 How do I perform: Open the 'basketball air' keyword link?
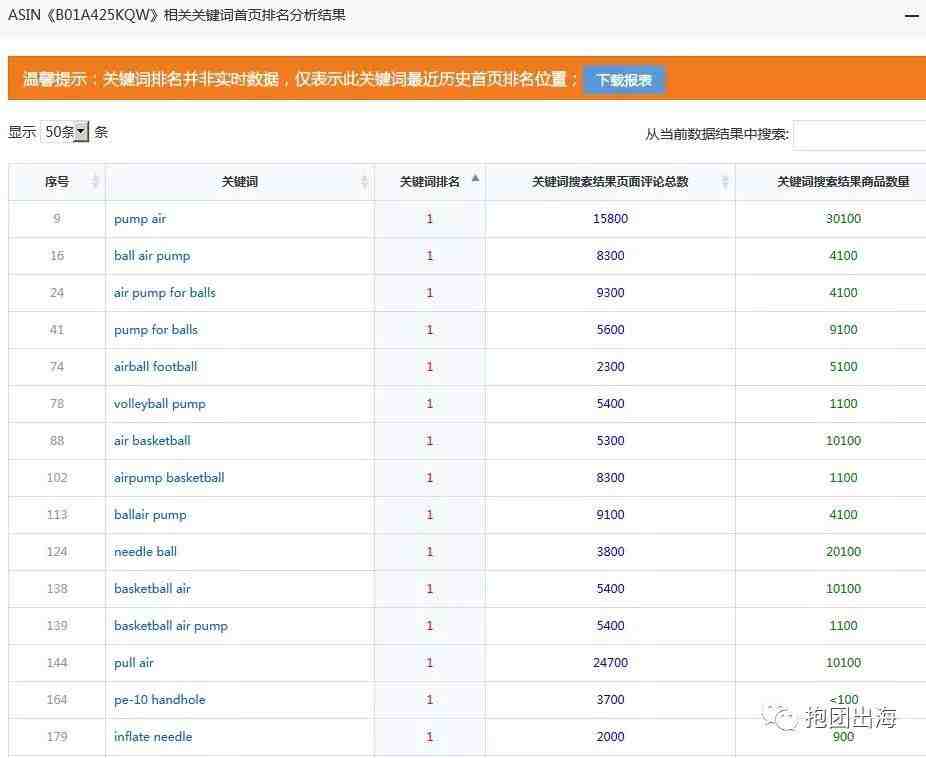[x=152, y=589]
